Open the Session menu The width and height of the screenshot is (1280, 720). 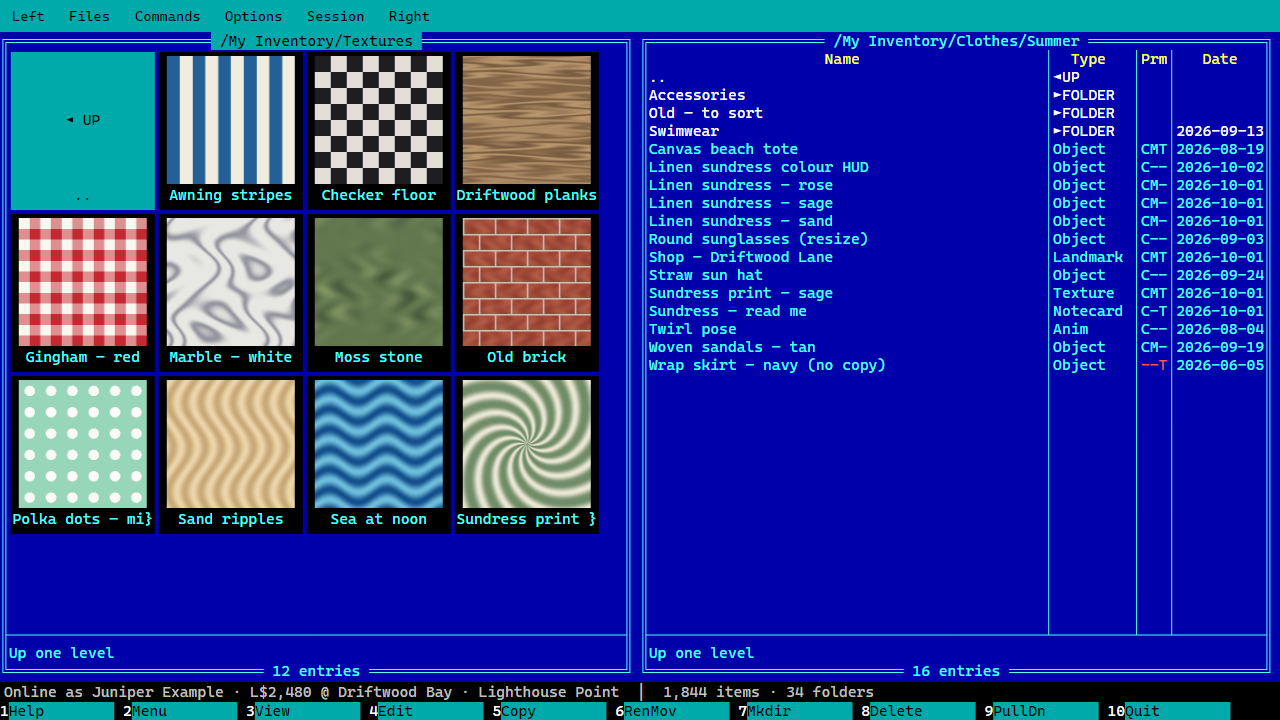click(335, 16)
